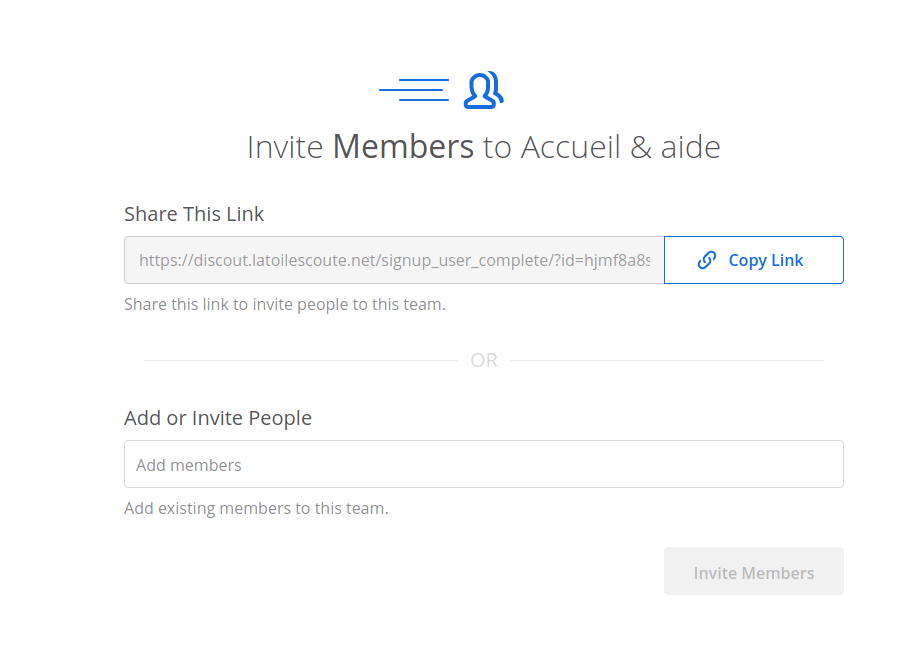Viewport: 913px width, 645px height.
Task: Click the Accueil & aide team name
Action: [619, 147]
